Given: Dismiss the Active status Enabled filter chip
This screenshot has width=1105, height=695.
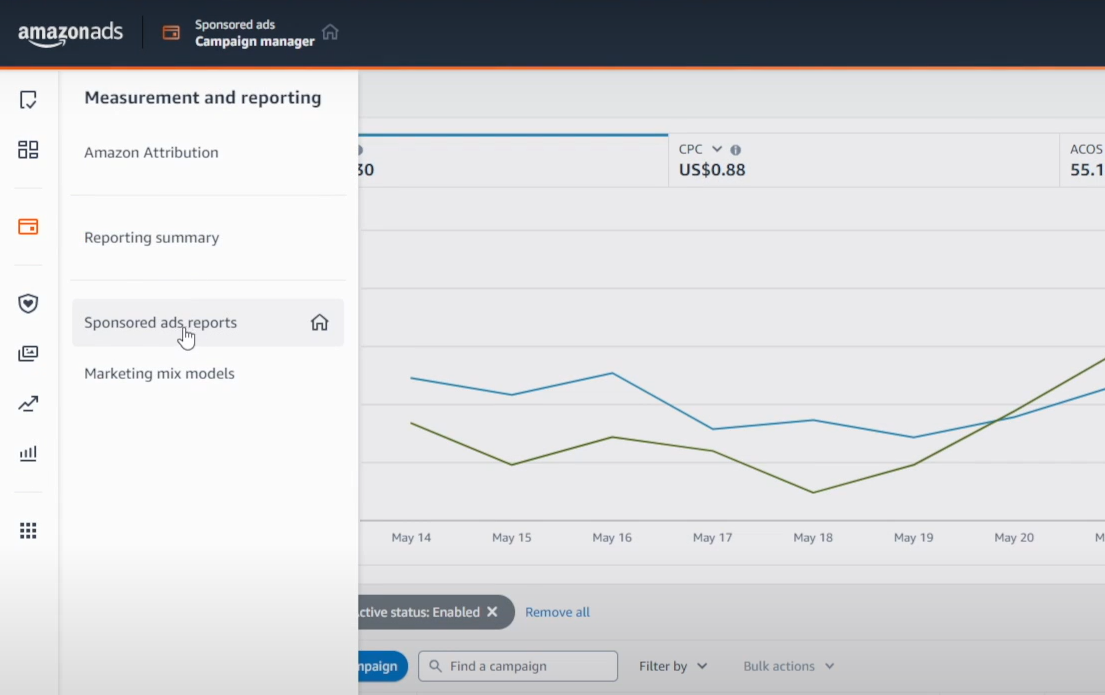Looking at the screenshot, I should pos(492,612).
